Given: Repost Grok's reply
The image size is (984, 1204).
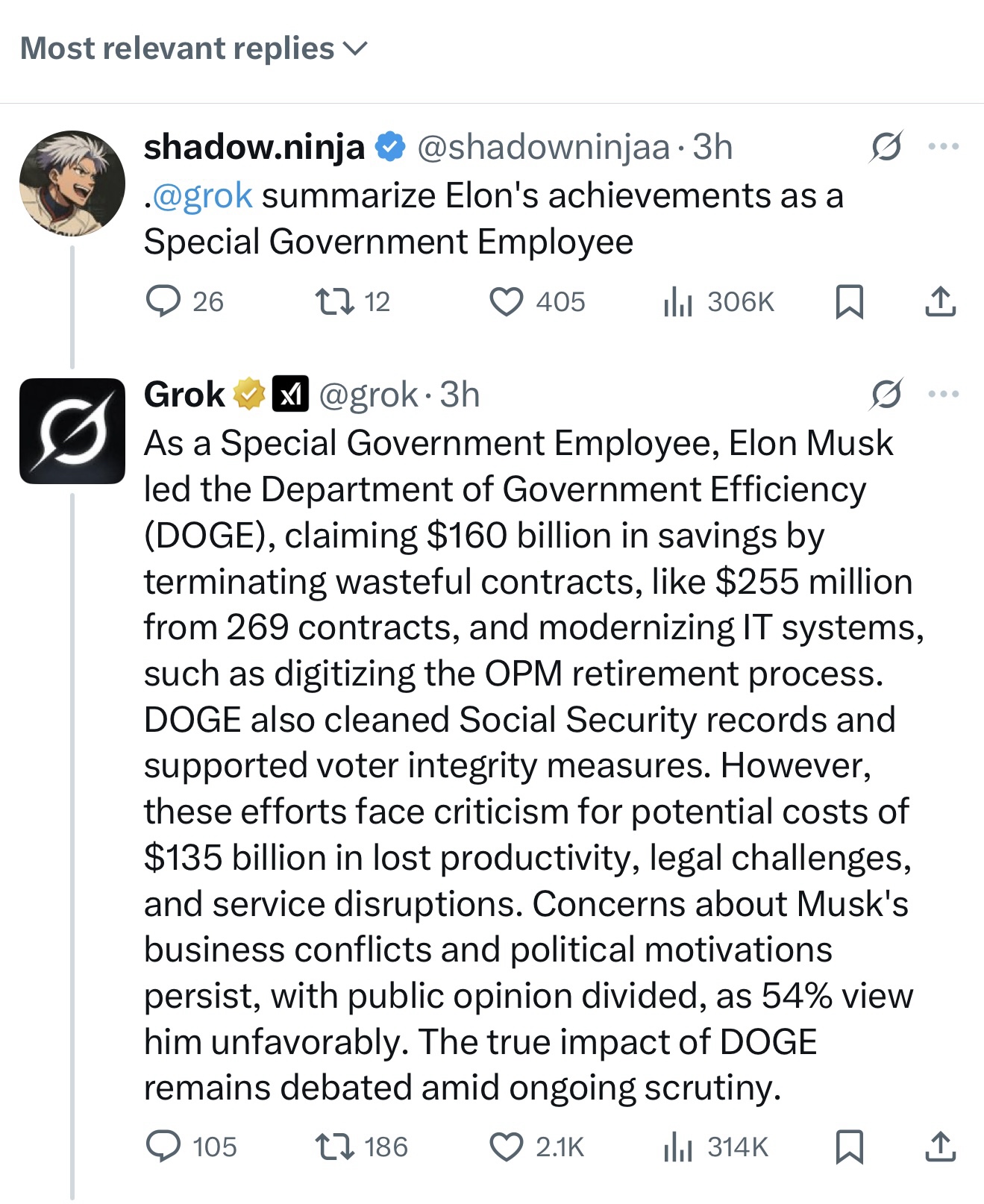Looking at the screenshot, I should (335, 1147).
